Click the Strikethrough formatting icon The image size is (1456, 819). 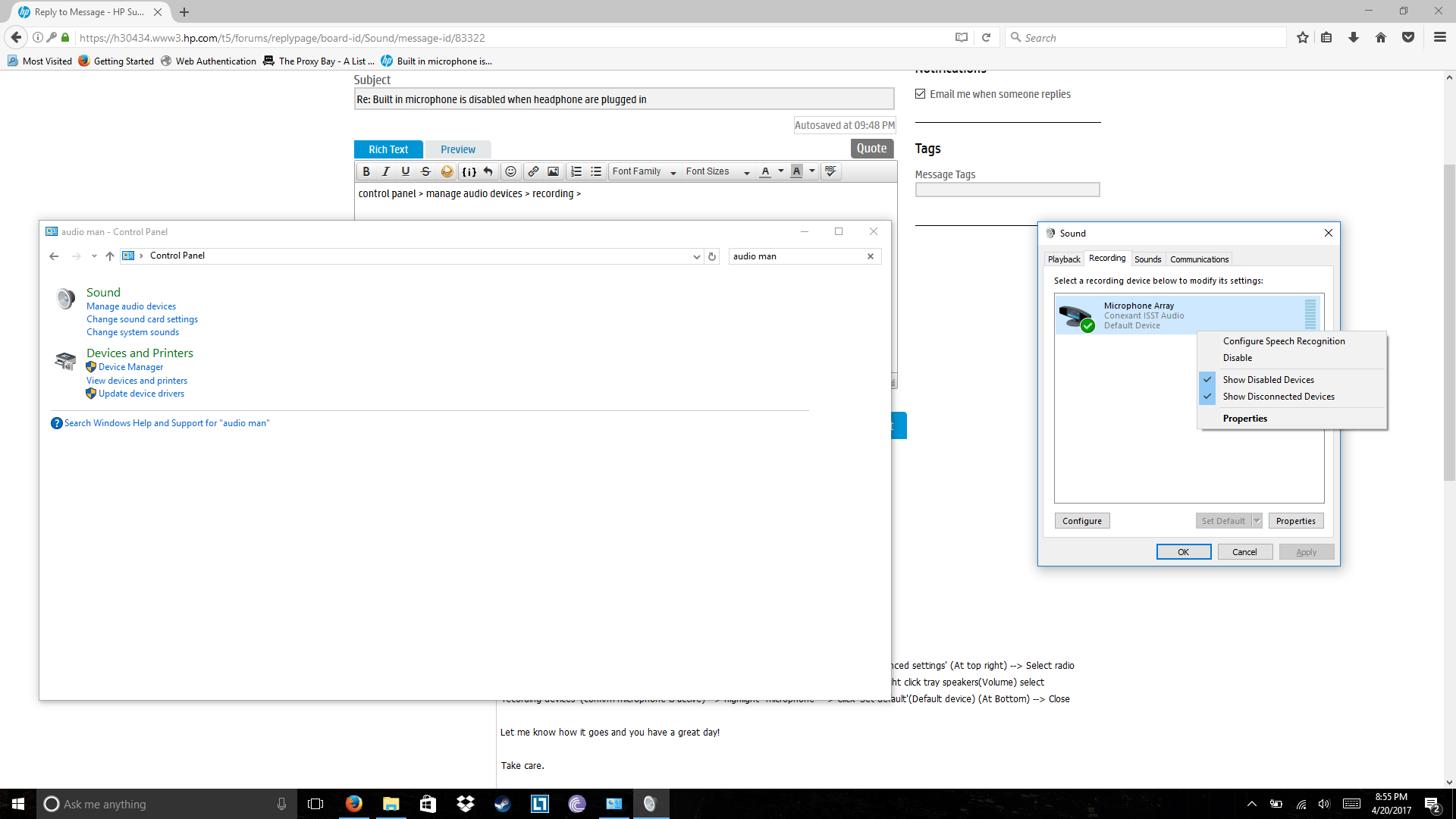(x=425, y=171)
